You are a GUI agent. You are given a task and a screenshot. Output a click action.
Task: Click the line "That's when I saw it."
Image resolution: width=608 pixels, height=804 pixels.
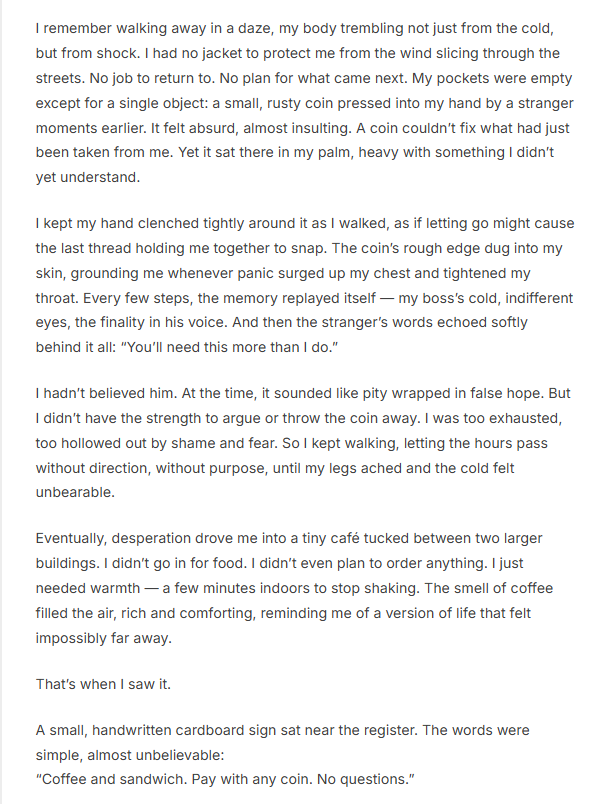pos(104,685)
